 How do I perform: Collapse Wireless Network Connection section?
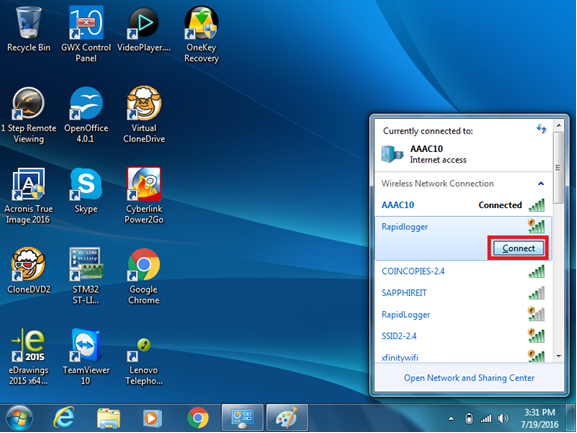541,184
